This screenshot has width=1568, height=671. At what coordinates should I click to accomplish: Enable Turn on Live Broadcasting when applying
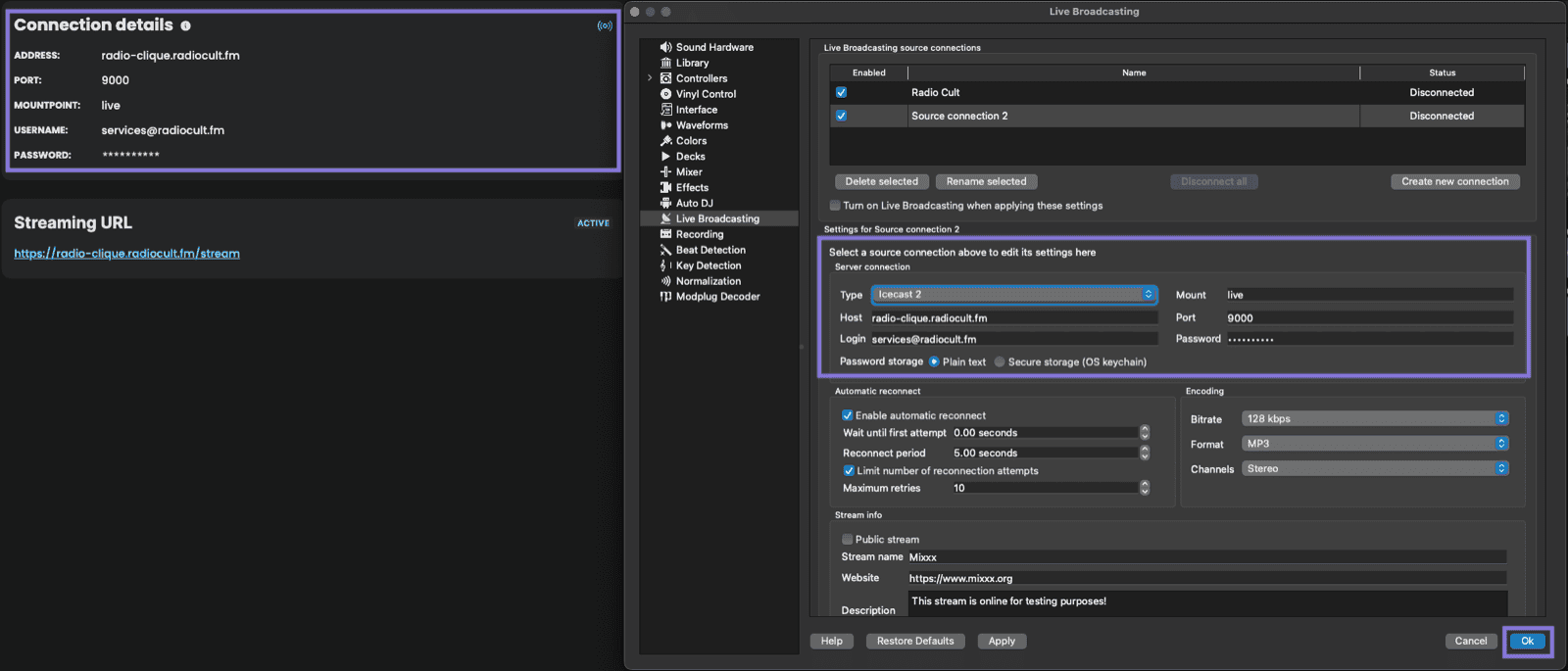pyautogui.click(x=835, y=206)
